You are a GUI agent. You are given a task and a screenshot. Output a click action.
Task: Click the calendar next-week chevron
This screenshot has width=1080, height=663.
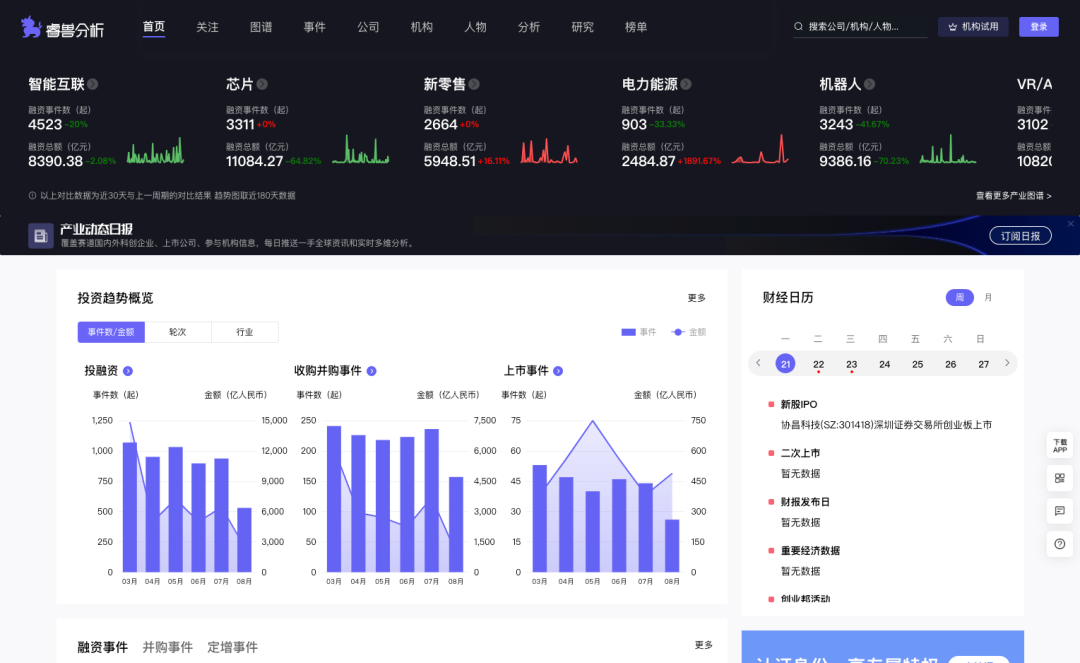tap(1007, 364)
